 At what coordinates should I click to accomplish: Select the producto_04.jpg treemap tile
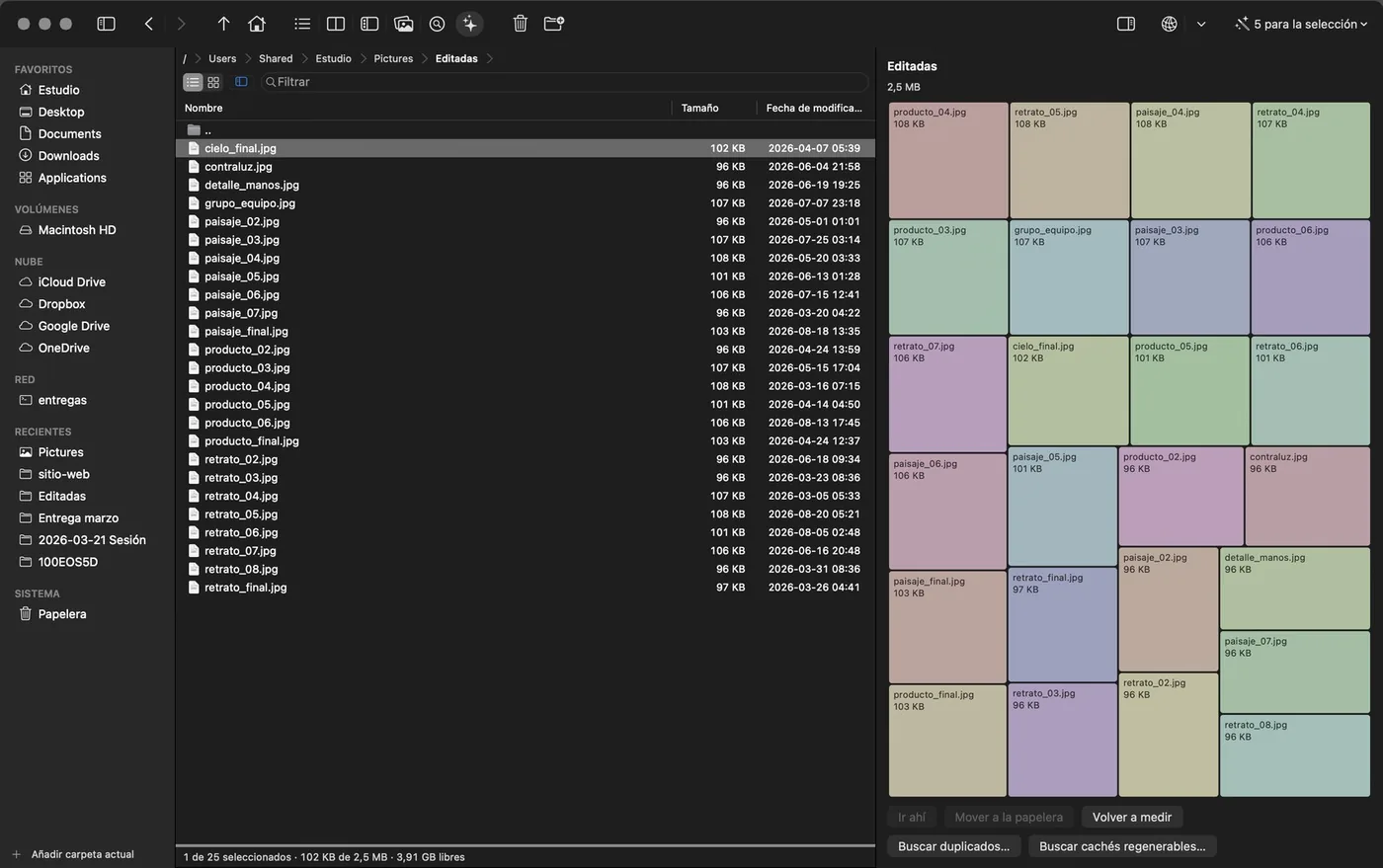click(948, 160)
